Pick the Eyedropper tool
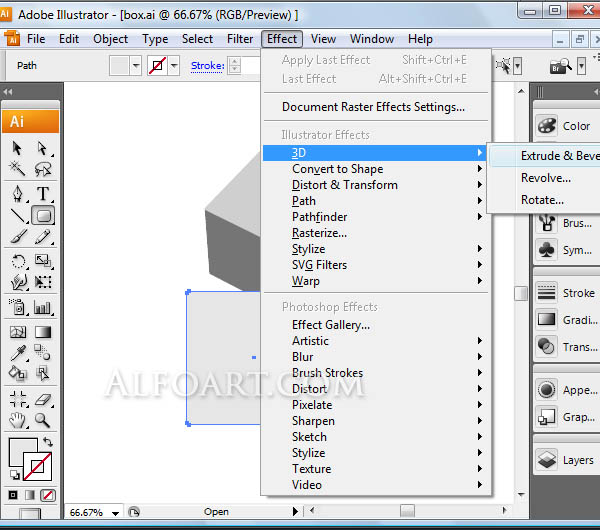The width and height of the screenshot is (600, 530). (18, 353)
